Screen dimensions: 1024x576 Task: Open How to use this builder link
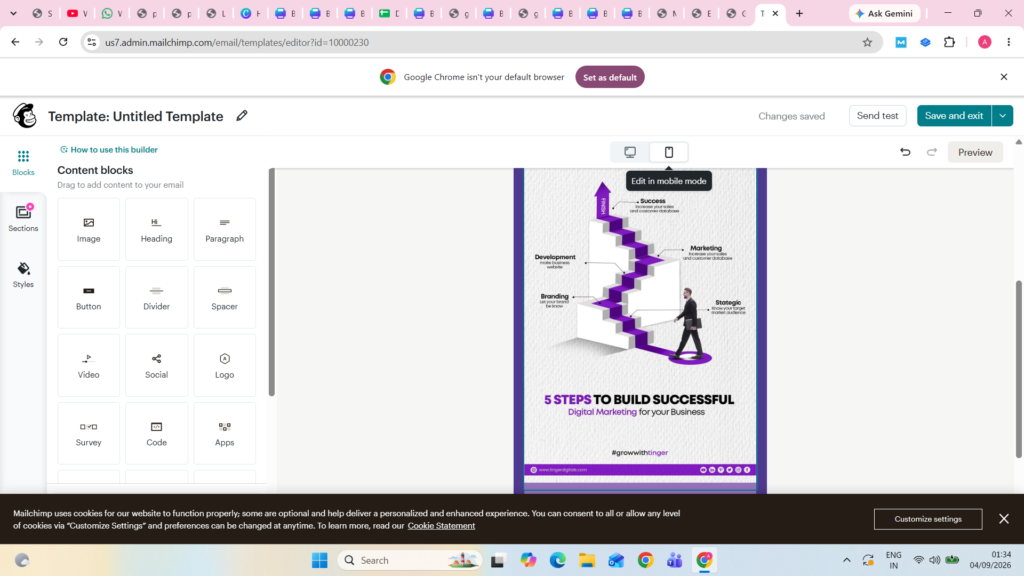click(x=109, y=150)
